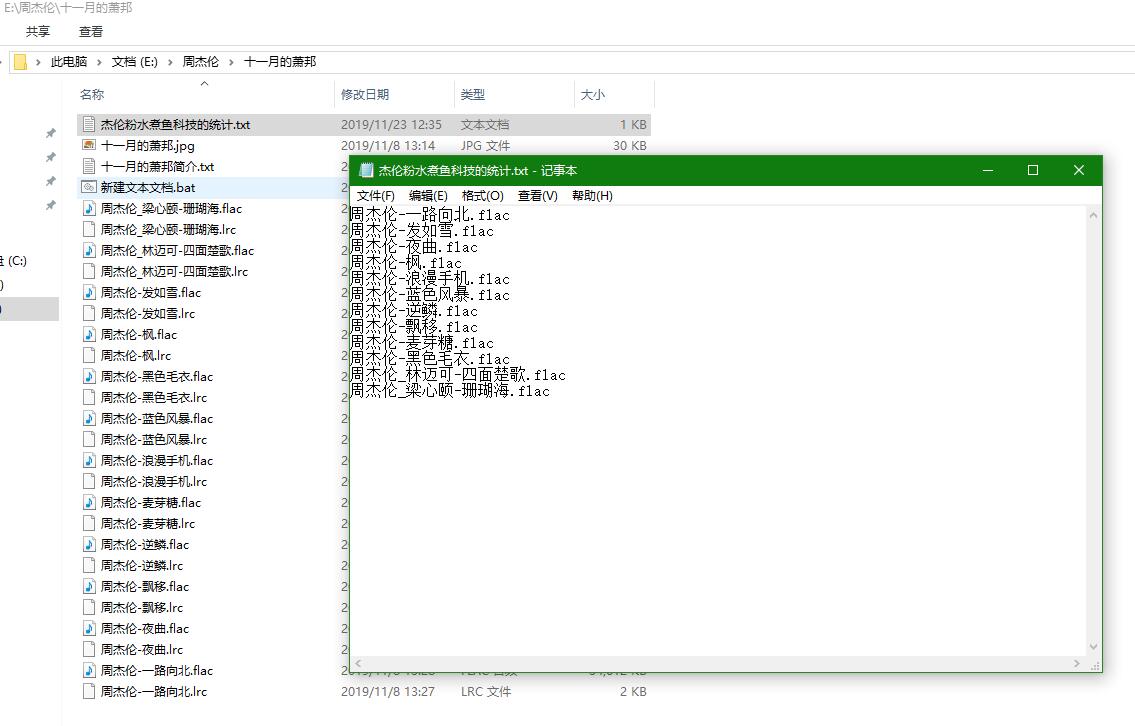The image size is (1135, 726).
Task: Expand the breadcrumb chevron after 此电脑
Action: (x=100, y=61)
